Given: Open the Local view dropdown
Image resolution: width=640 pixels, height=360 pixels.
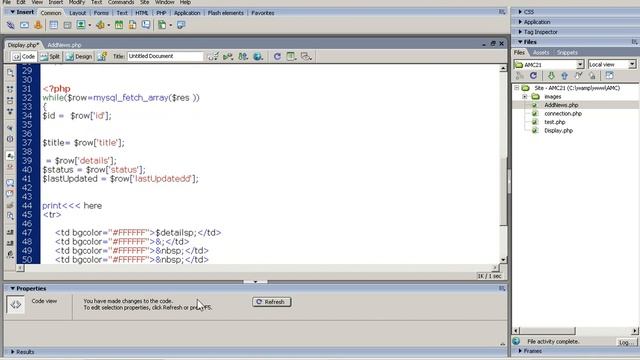Looking at the screenshot, I should [x=632, y=64].
